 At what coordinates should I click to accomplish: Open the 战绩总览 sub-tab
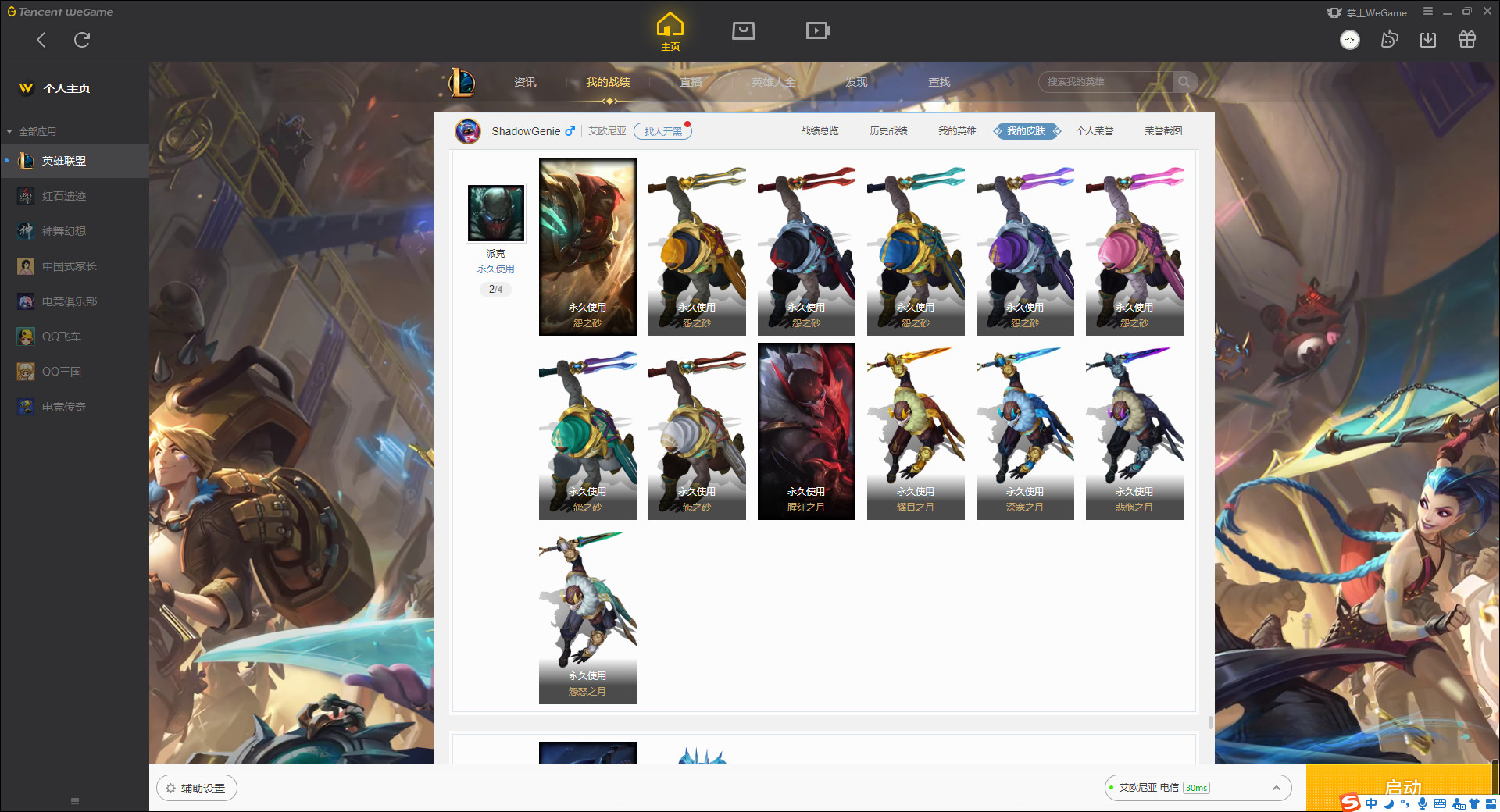820,131
